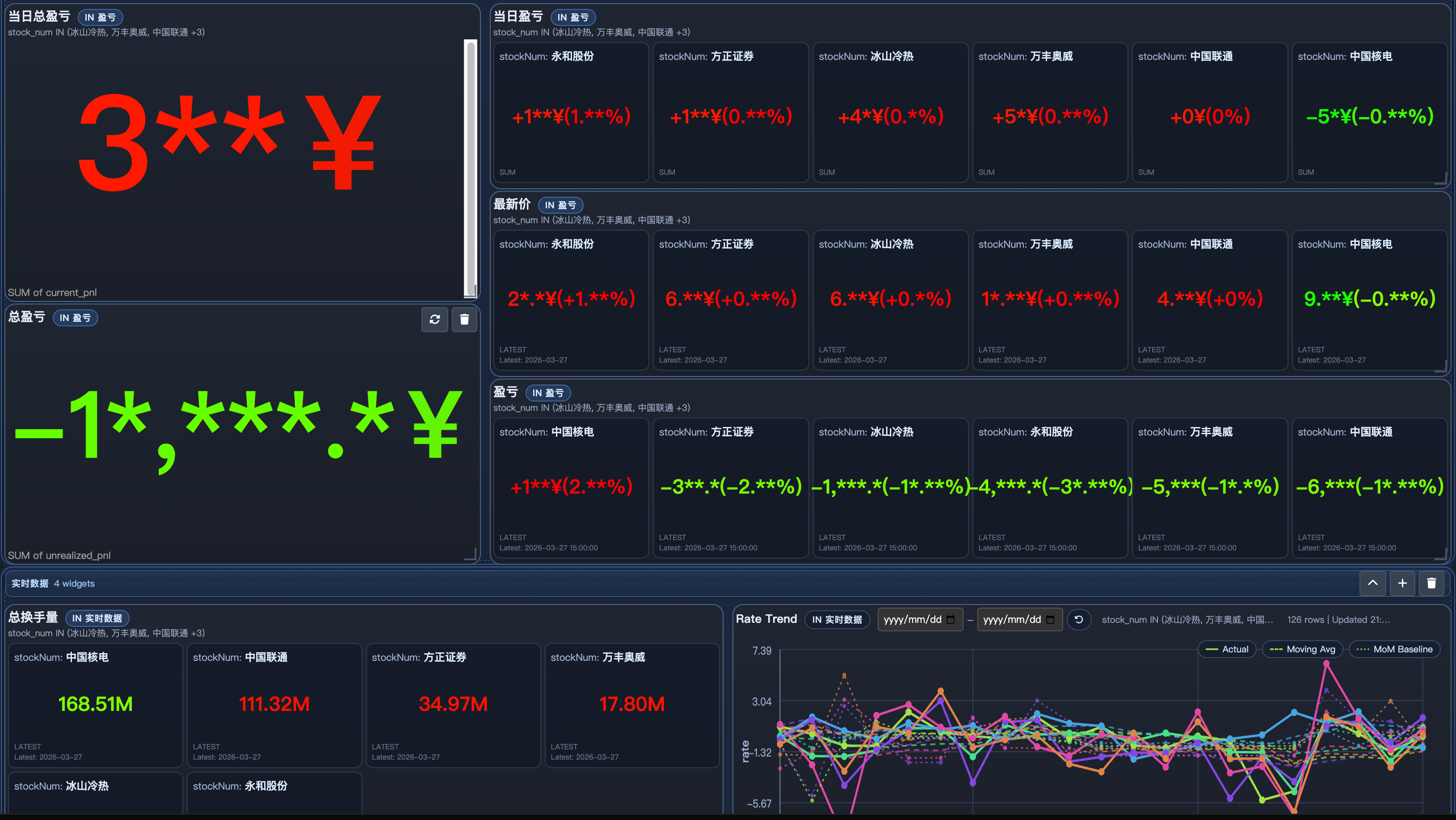Open the 中国核电 168.51M turnover card
This screenshot has width=1456, height=820.
pyautogui.click(x=95, y=705)
